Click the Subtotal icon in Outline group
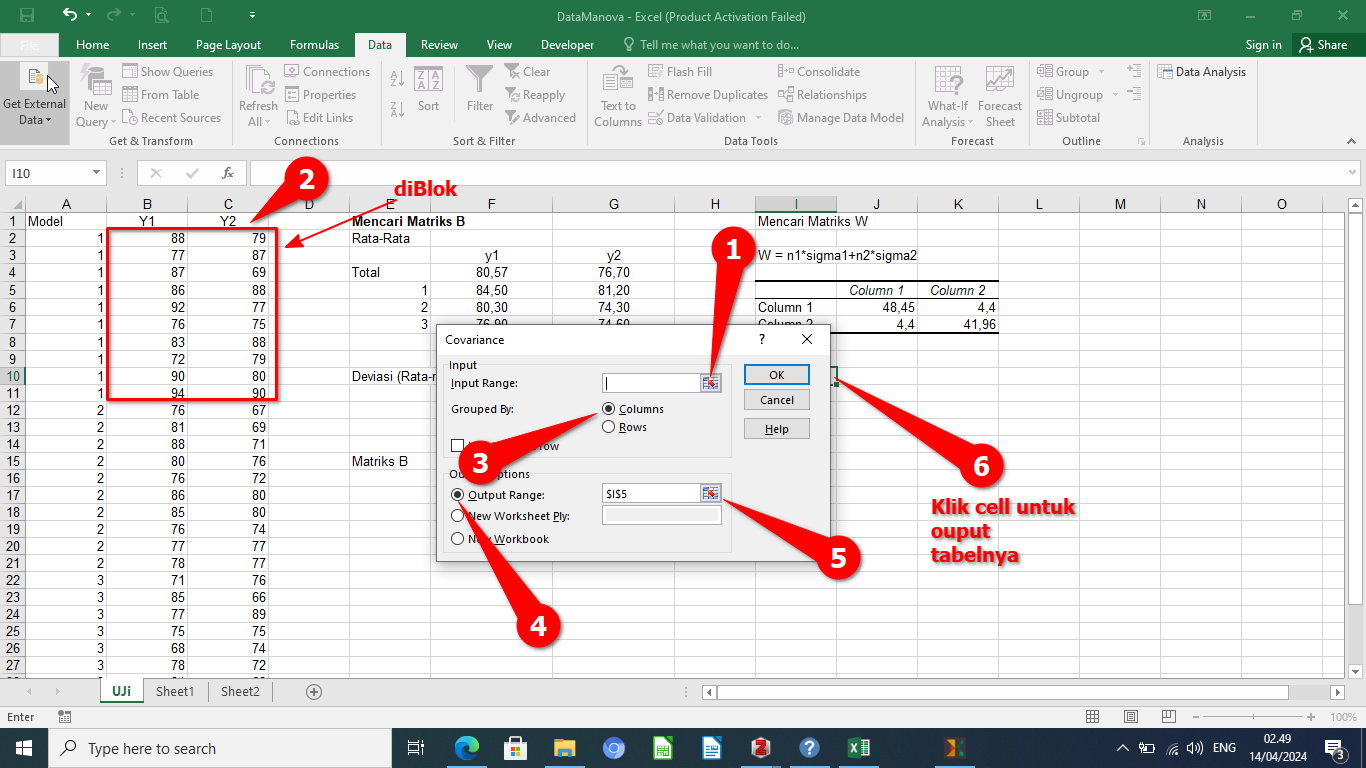Viewport: 1366px width, 768px height. click(x=1069, y=118)
